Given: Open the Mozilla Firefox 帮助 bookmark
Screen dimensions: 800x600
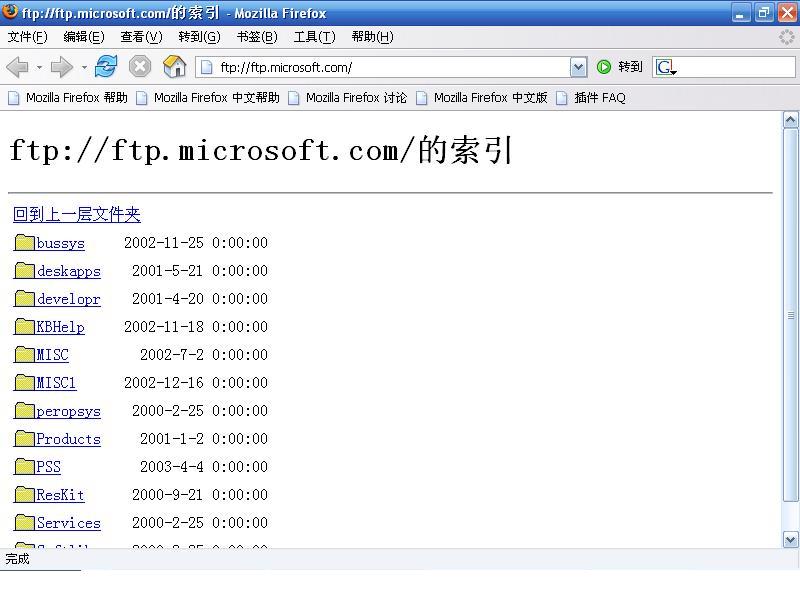Looking at the screenshot, I should 68,97.
